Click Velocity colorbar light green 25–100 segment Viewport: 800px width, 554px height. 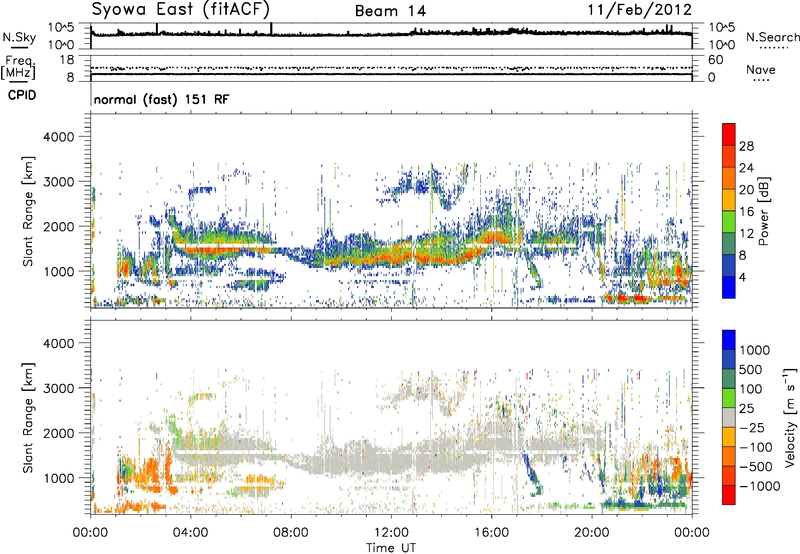pyautogui.click(x=729, y=398)
